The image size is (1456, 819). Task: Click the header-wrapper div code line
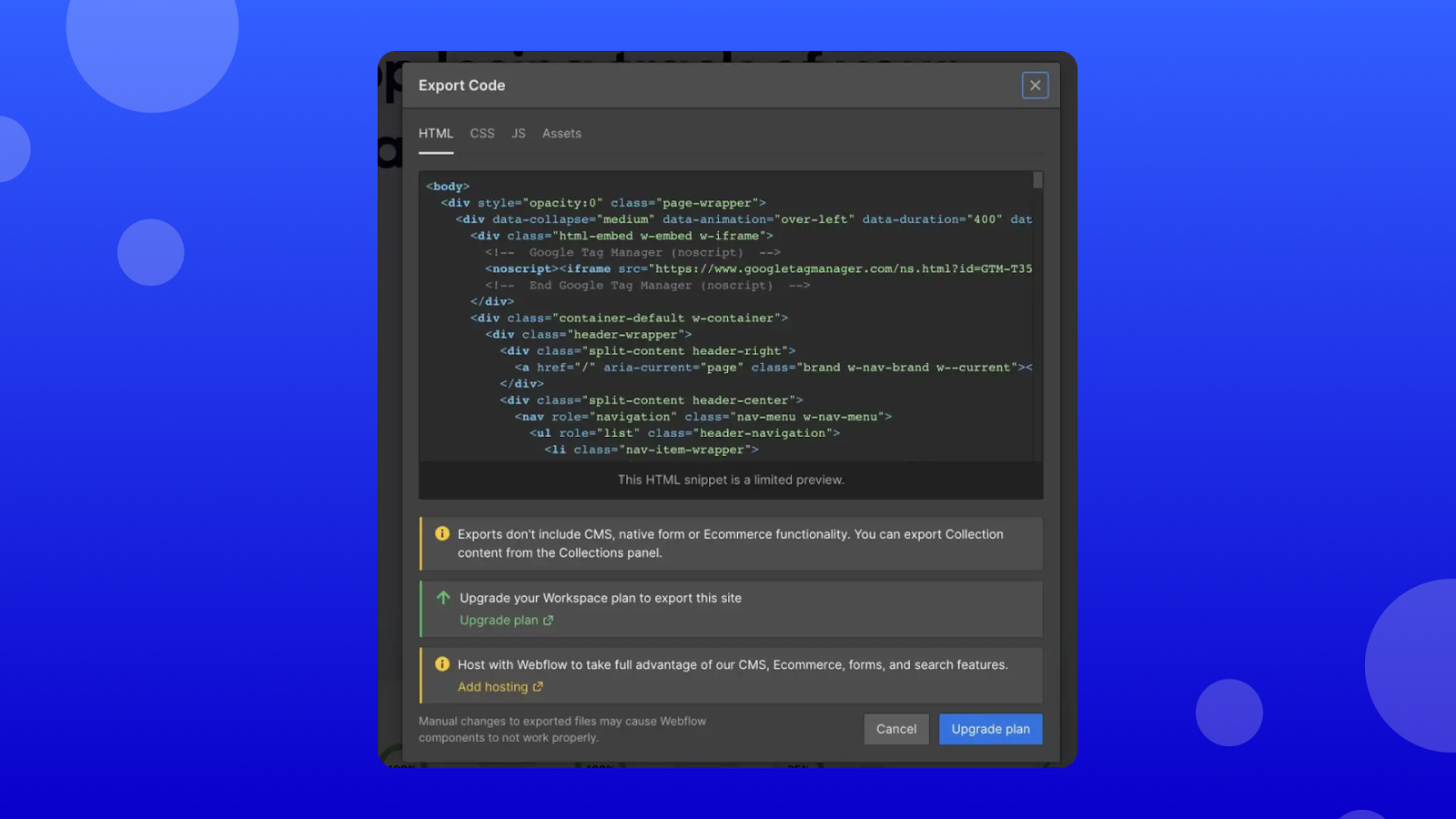[588, 334]
